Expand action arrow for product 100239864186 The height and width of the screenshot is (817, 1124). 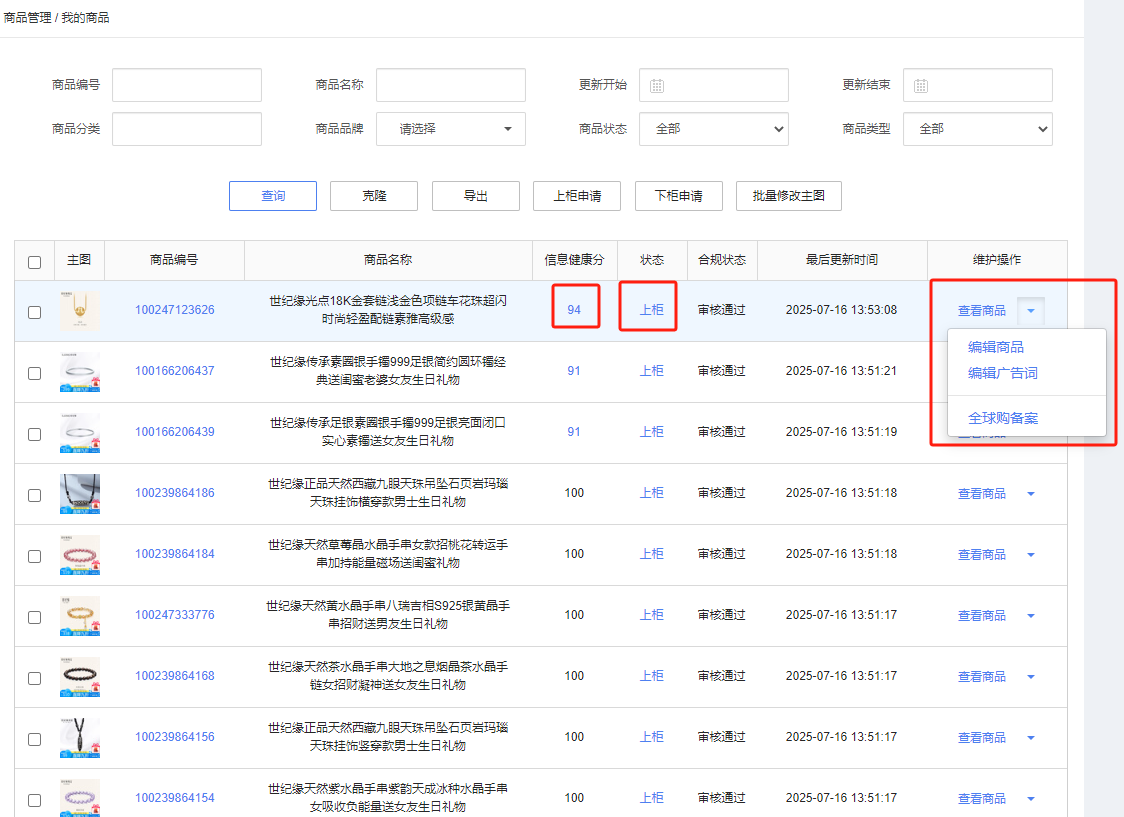point(1031,494)
